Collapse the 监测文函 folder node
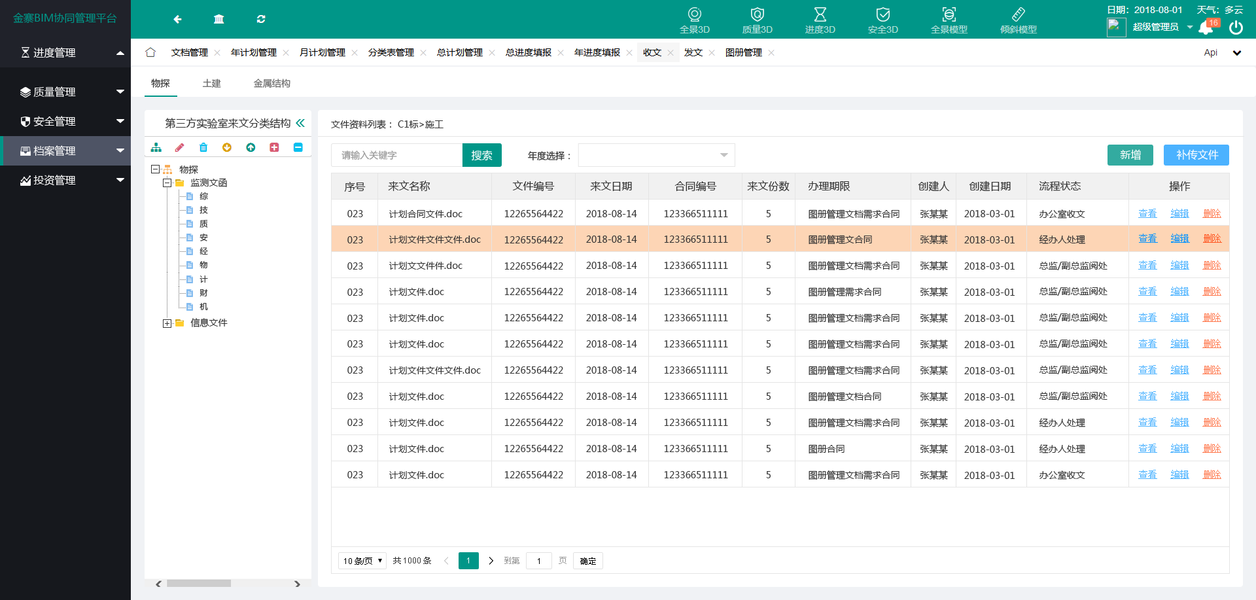Viewport: 1256px width, 600px height. pos(167,183)
